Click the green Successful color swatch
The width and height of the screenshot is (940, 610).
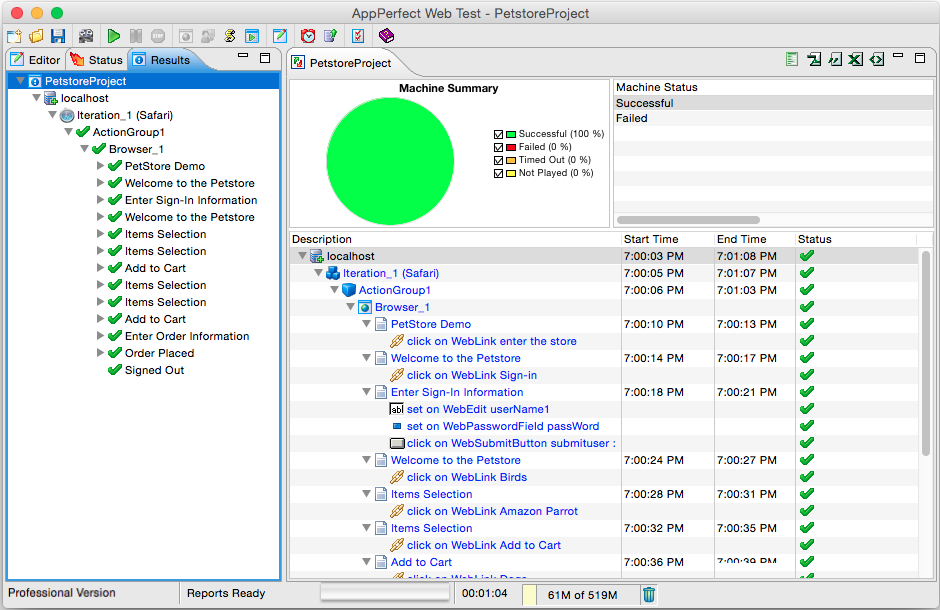[x=511, y=134]
